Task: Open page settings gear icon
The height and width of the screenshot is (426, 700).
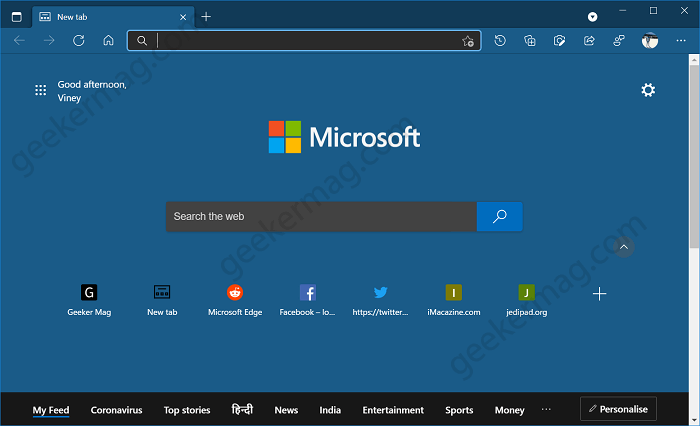Action: [x=648, y=90]
